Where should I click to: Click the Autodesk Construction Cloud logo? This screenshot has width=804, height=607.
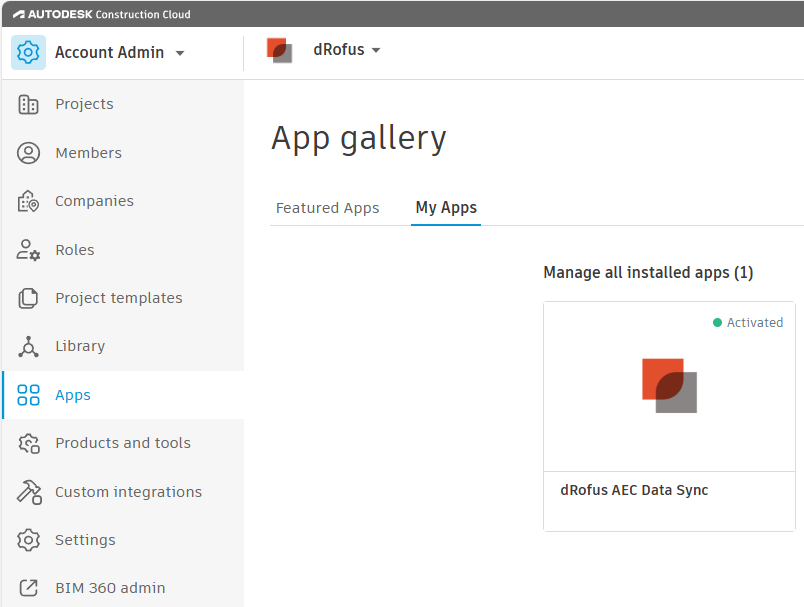point(101,14)
